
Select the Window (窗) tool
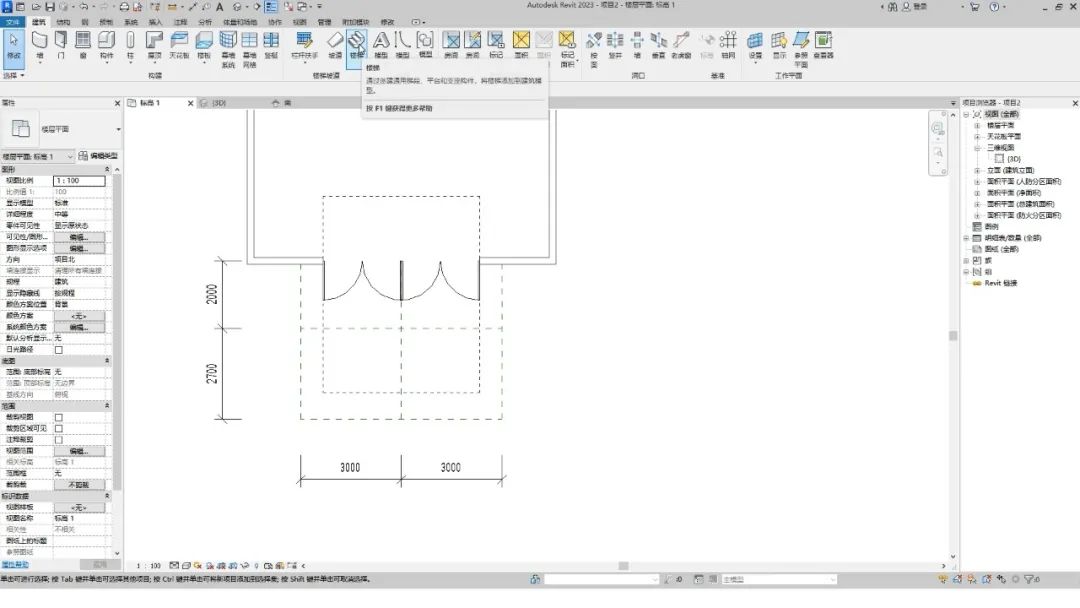point(83,45)
